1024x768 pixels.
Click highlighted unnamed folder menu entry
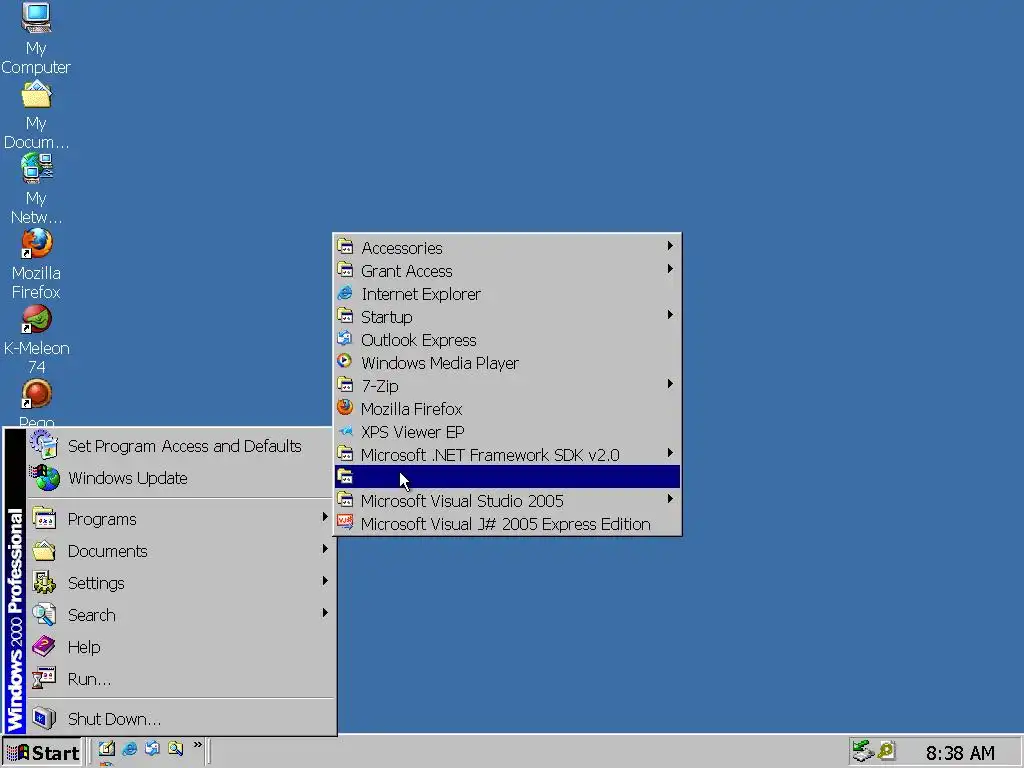[507, 477]
